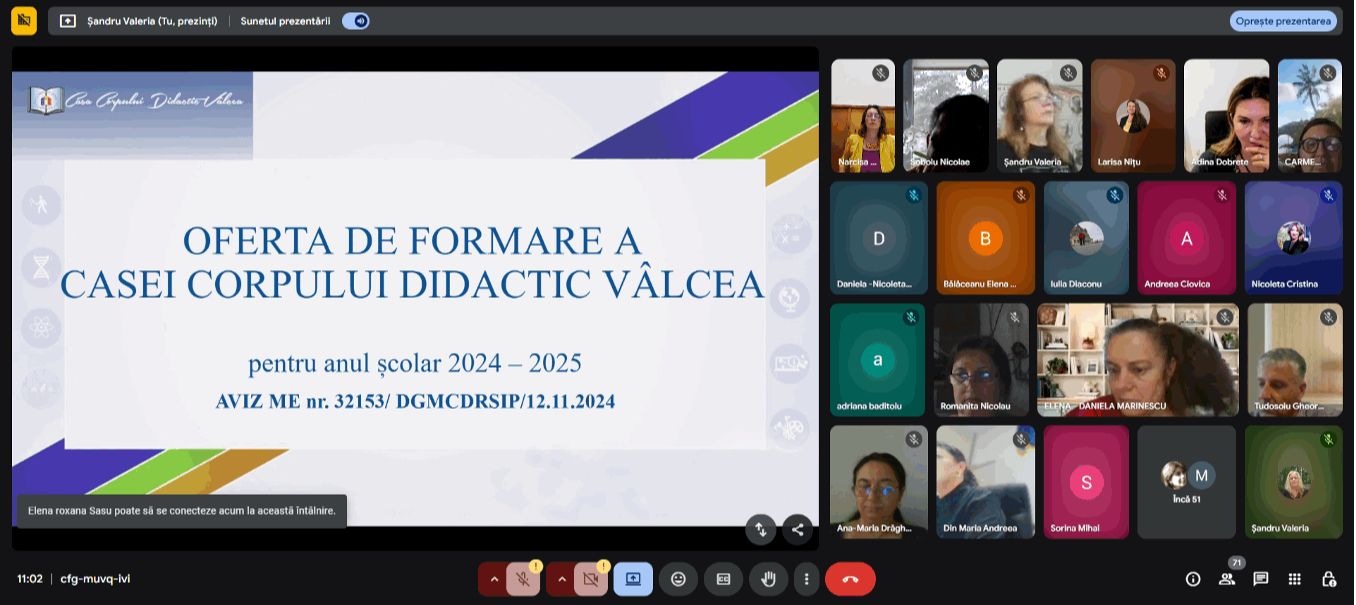Toggle the screen presentation button

633,579
